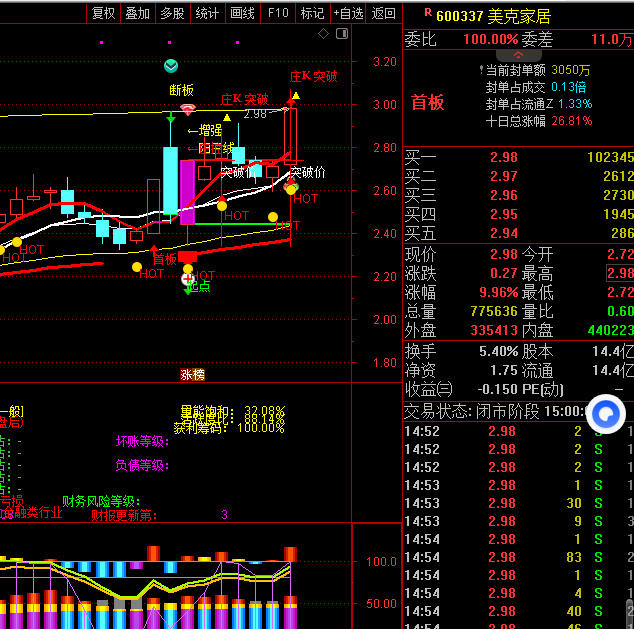Click the magenta candlestick bar on the chart
The width and height of the screenshot is (634, 629).
click(x=187, y=191)
